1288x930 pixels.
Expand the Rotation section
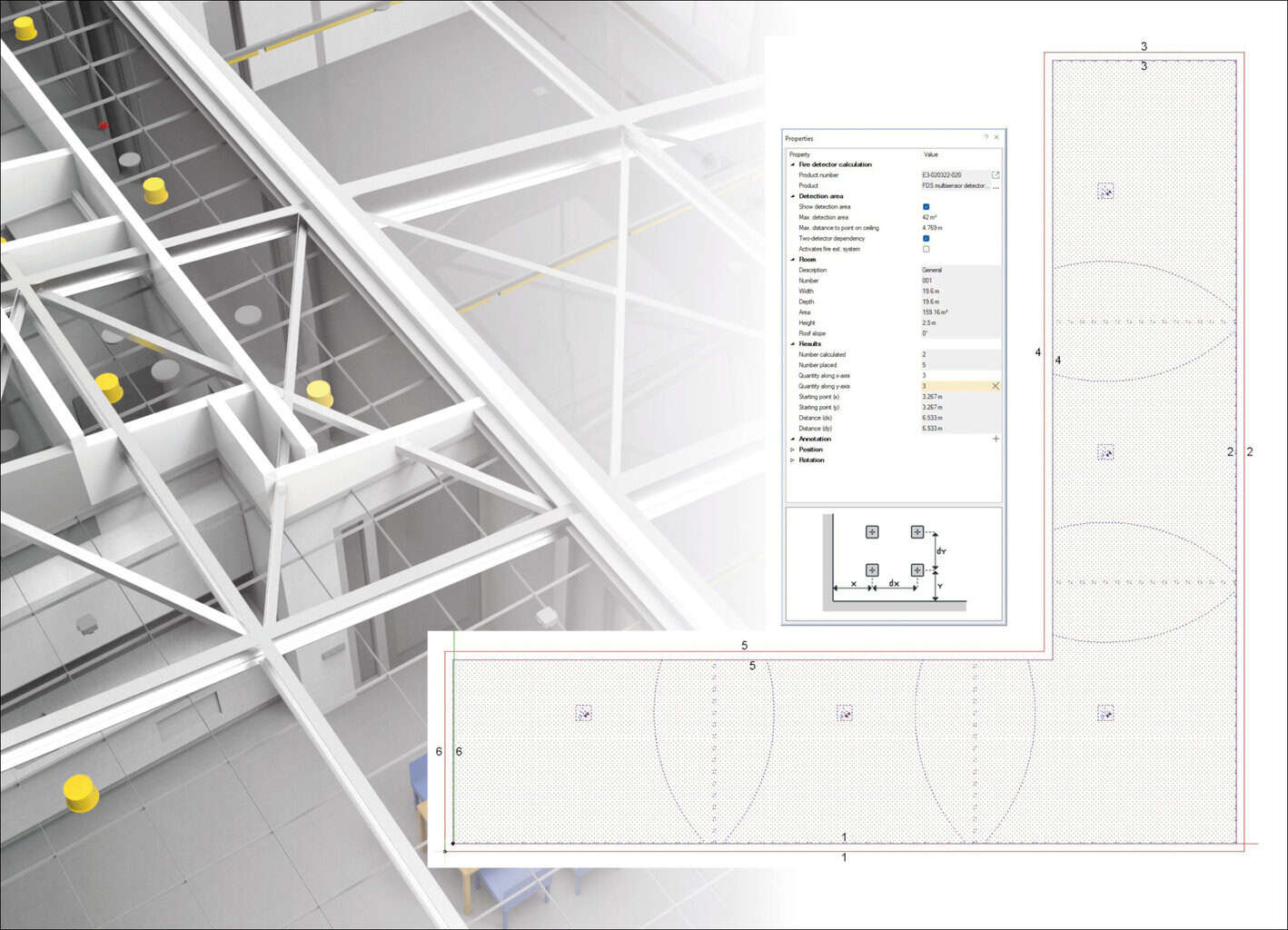tap(793, 460)
